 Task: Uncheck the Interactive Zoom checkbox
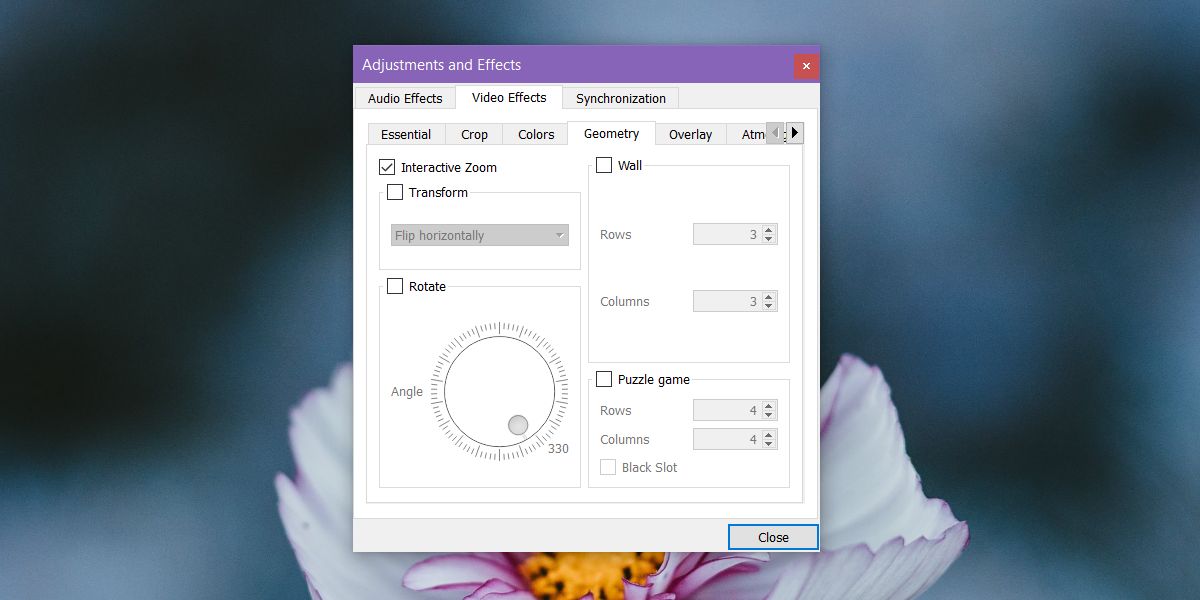(x=387, y=167)
